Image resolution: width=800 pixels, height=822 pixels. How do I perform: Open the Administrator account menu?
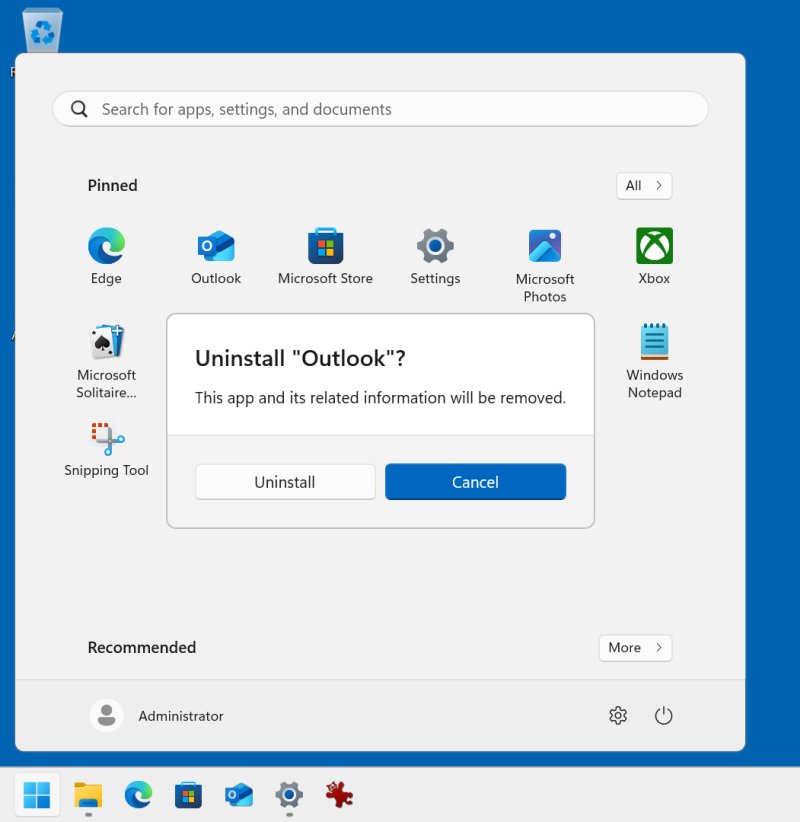tap(157, 715)
